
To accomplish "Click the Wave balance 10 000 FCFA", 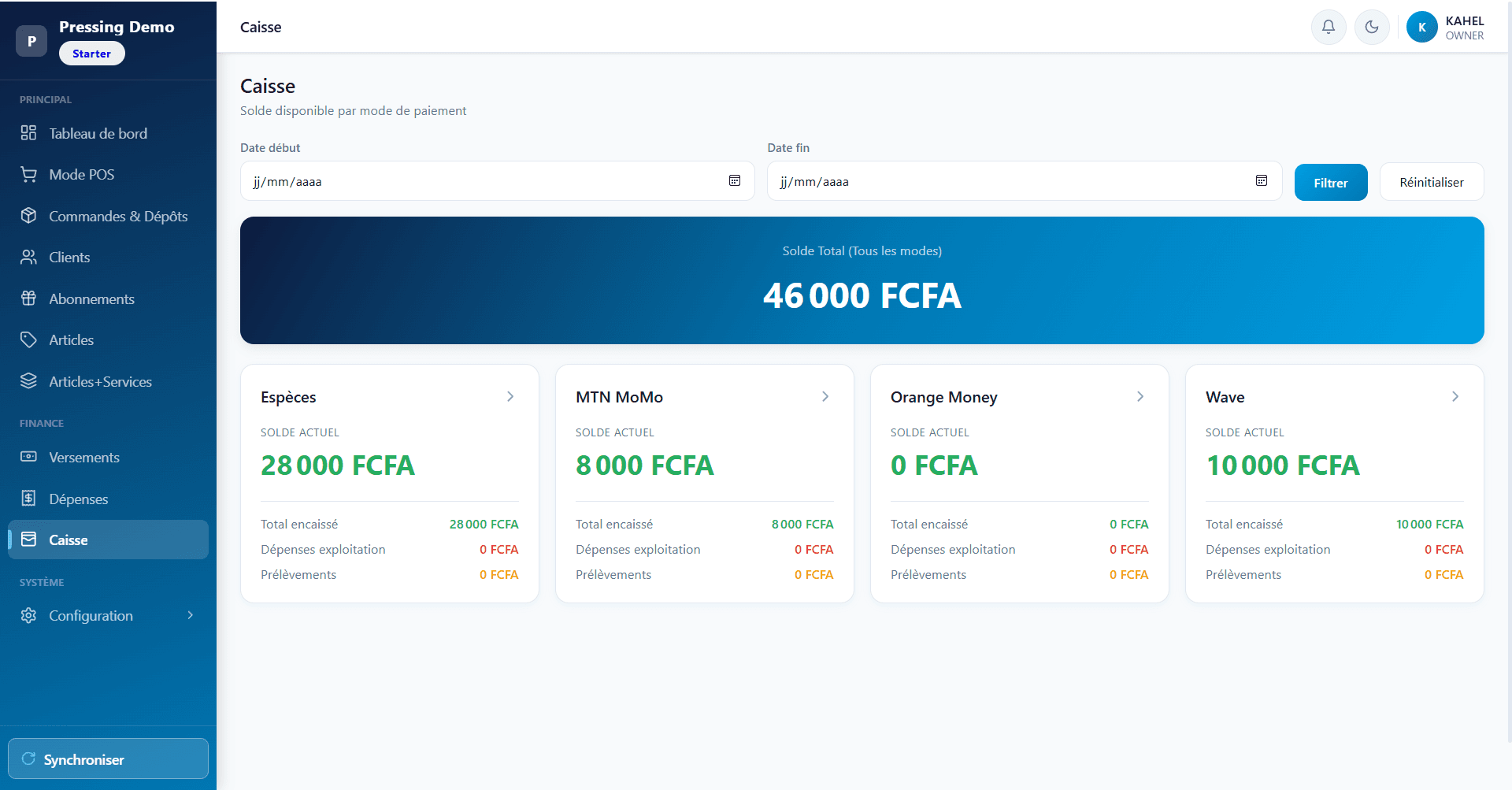I will click(1282, 465).
